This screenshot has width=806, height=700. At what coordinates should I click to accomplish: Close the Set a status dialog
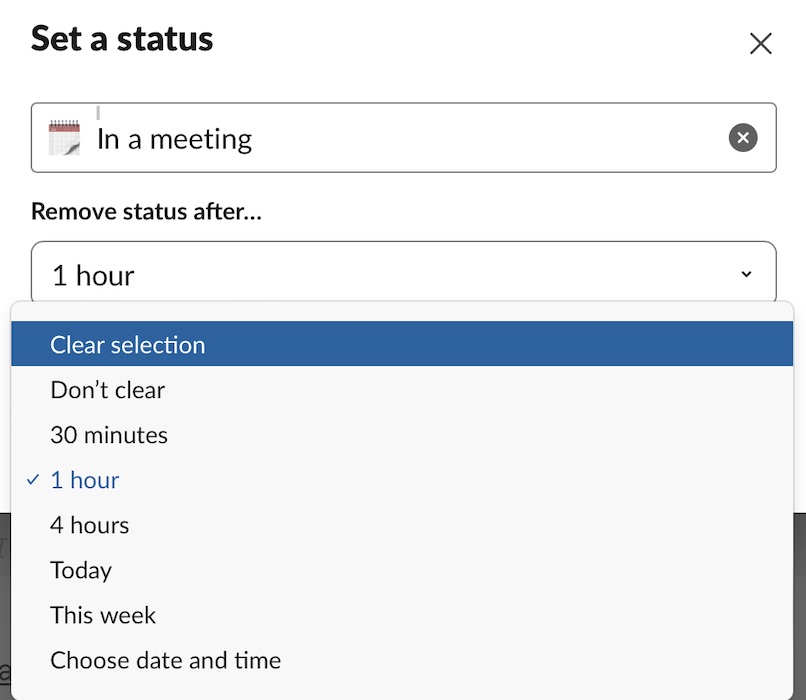760,43
